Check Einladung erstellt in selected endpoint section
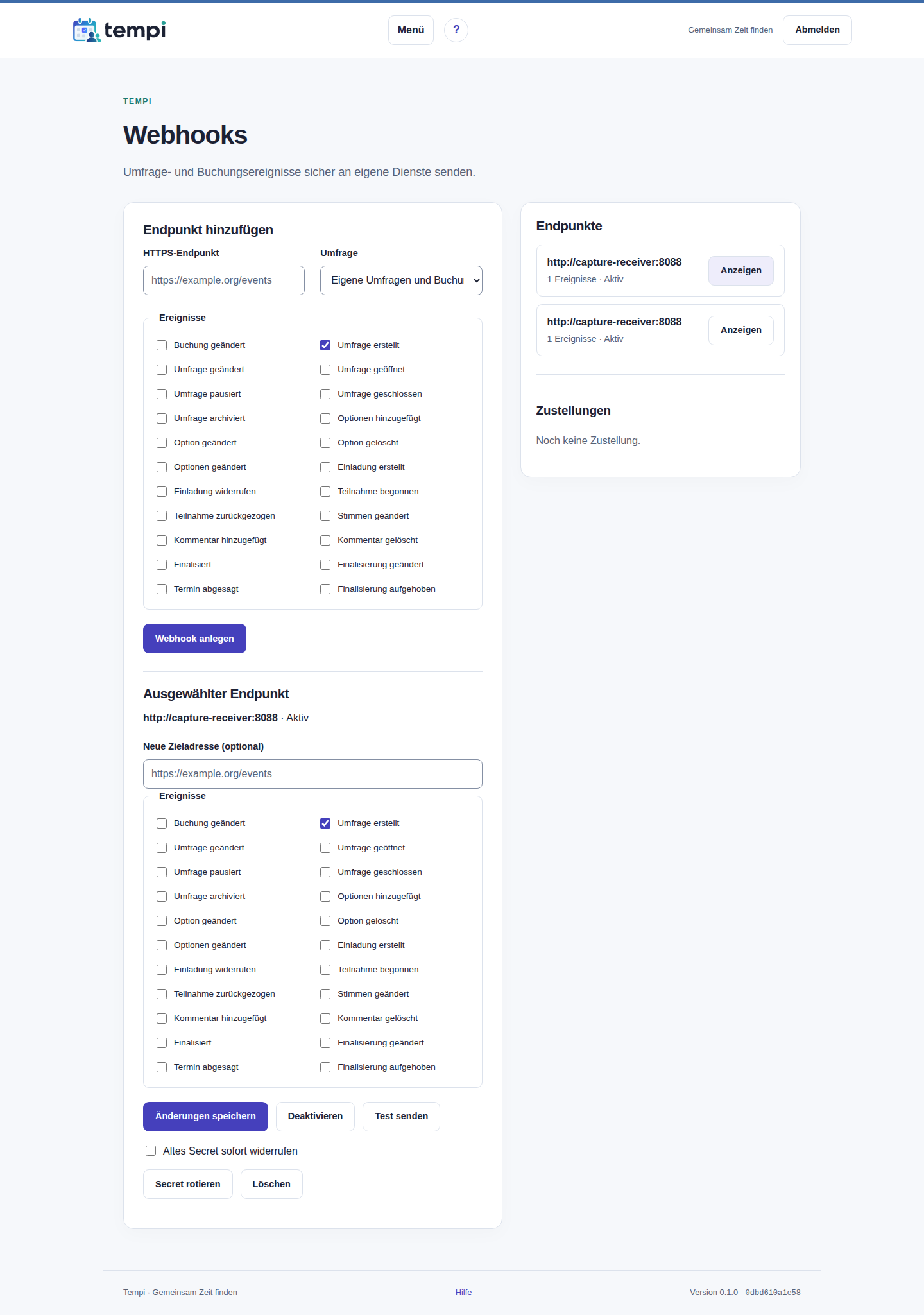The width and height of the screenshot is (924, 1315). coord(325,945)
